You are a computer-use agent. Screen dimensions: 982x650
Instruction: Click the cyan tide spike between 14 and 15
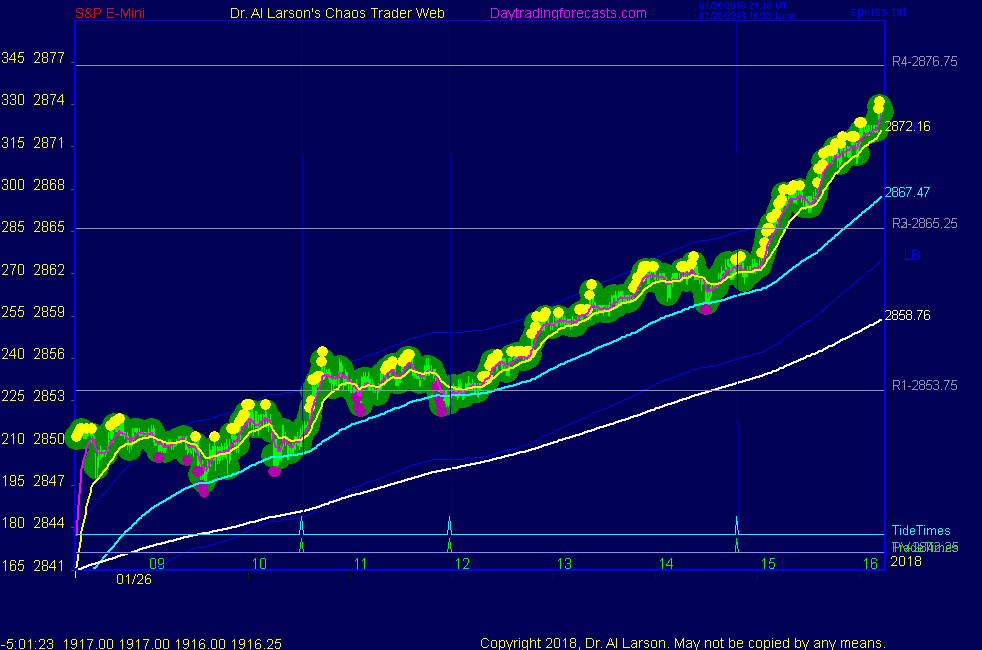tap(736, 525)
